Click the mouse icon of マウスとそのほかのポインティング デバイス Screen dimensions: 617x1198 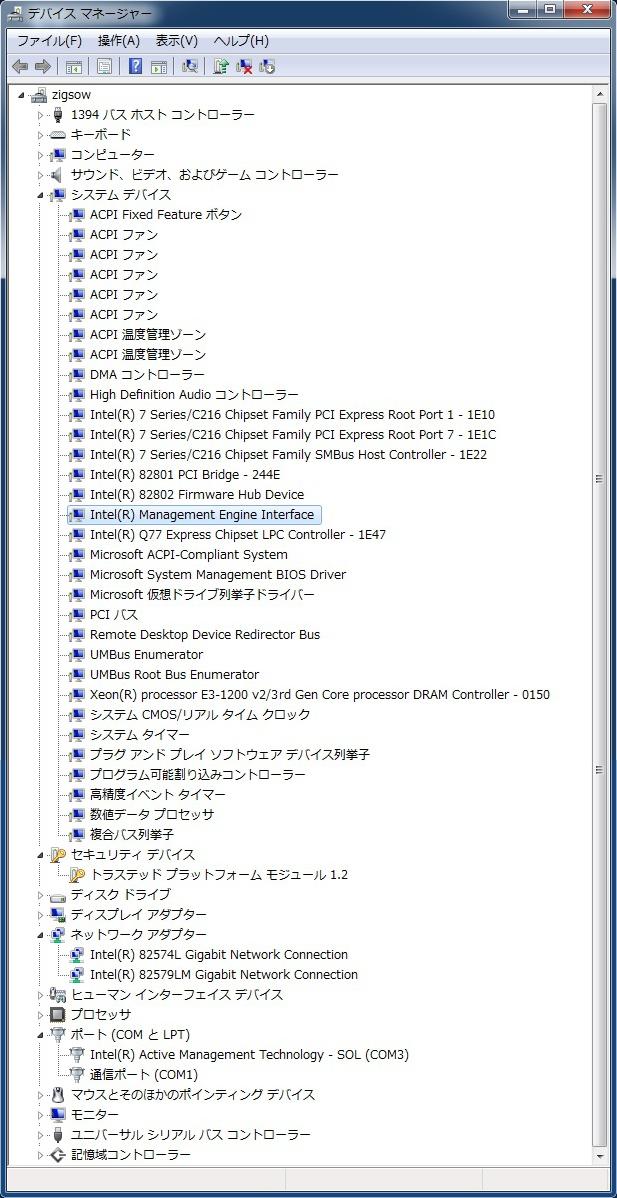tap(58, 1095)
